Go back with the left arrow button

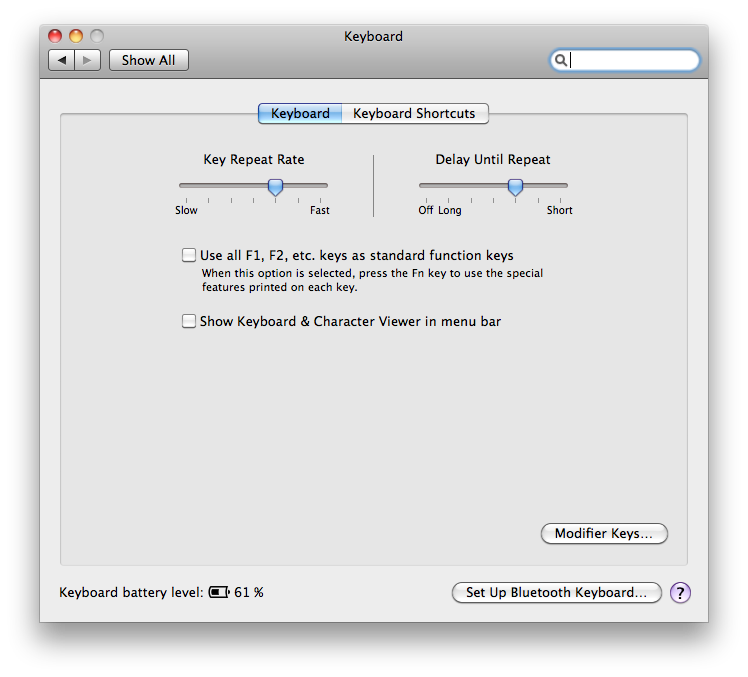coord(62,60)
